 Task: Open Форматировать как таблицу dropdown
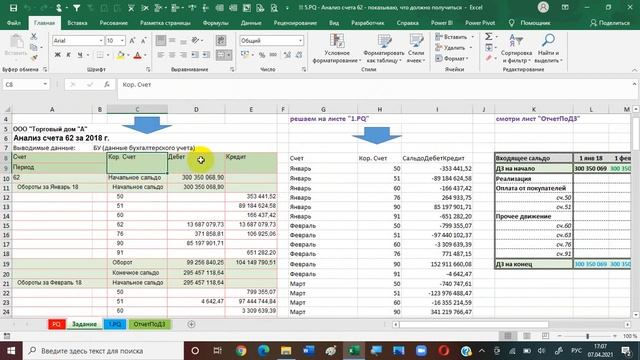(x=384, y=49)
